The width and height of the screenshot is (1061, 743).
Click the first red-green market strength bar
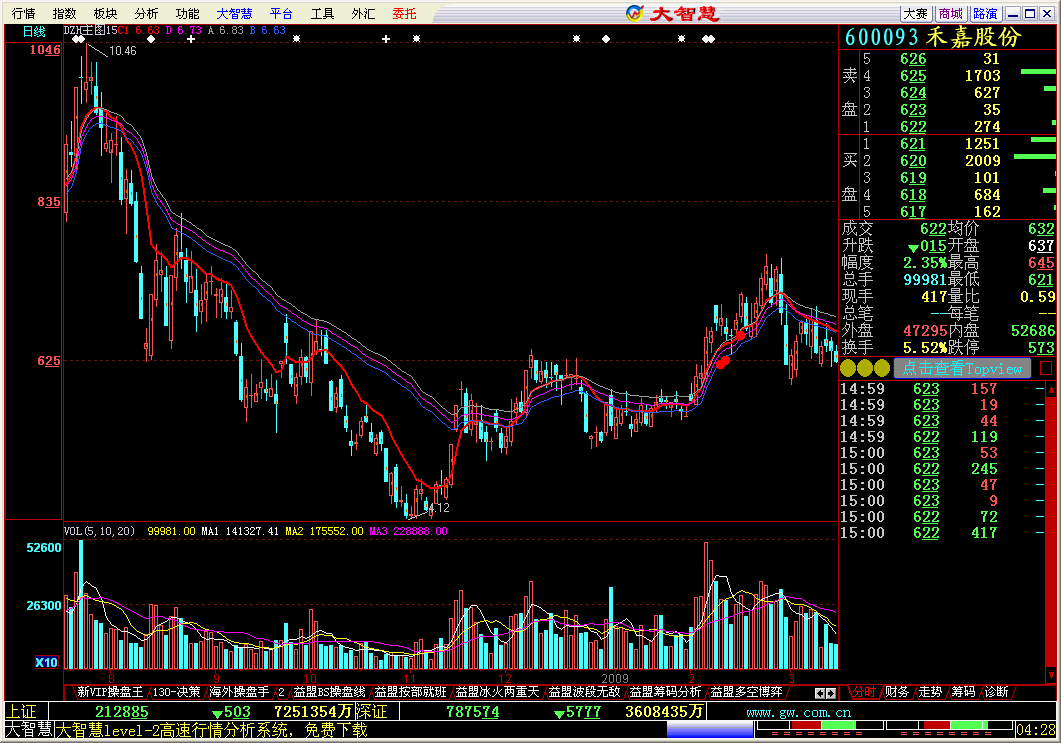coord(819,725)
